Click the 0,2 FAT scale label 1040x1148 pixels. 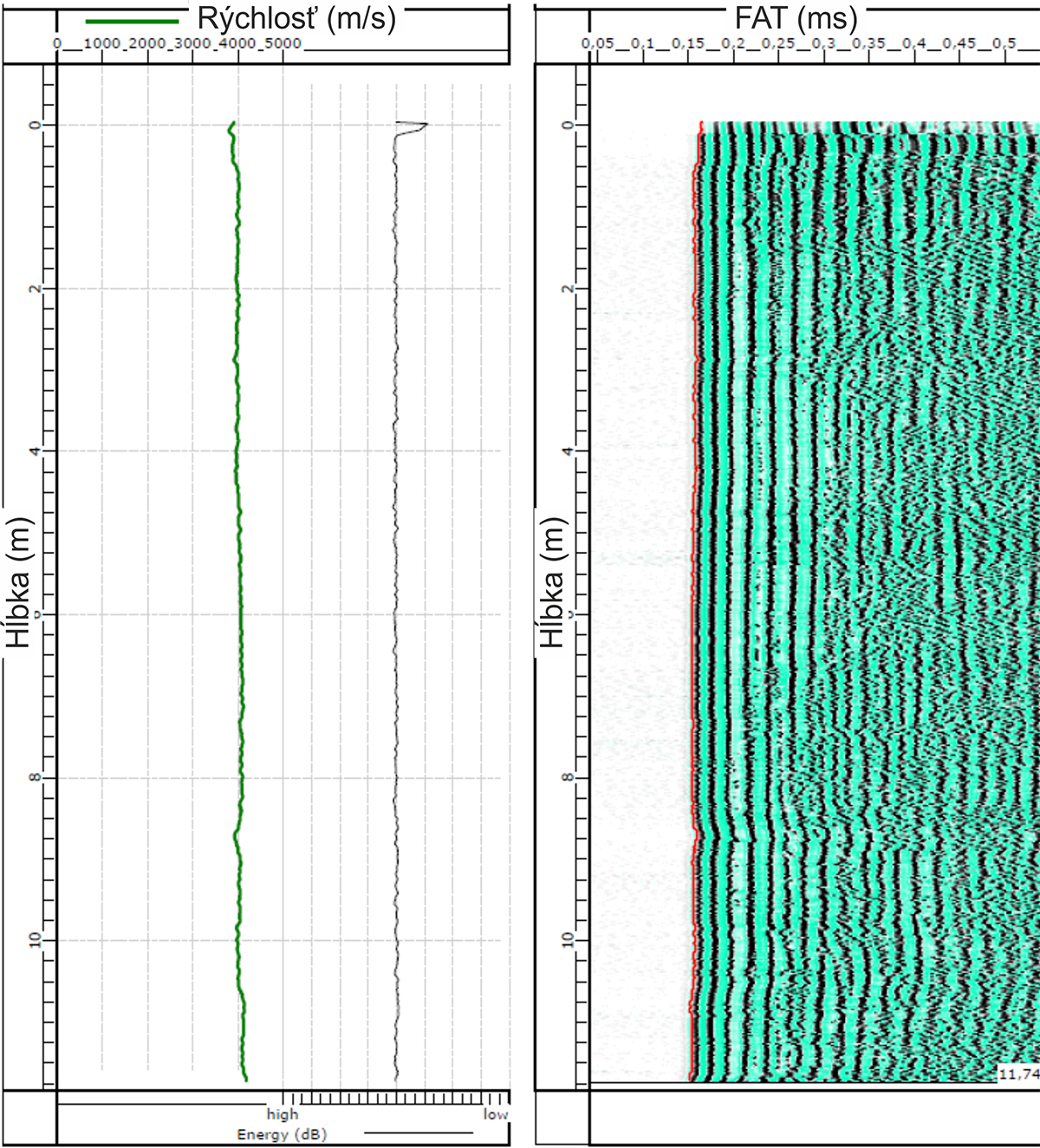(733, 43)
